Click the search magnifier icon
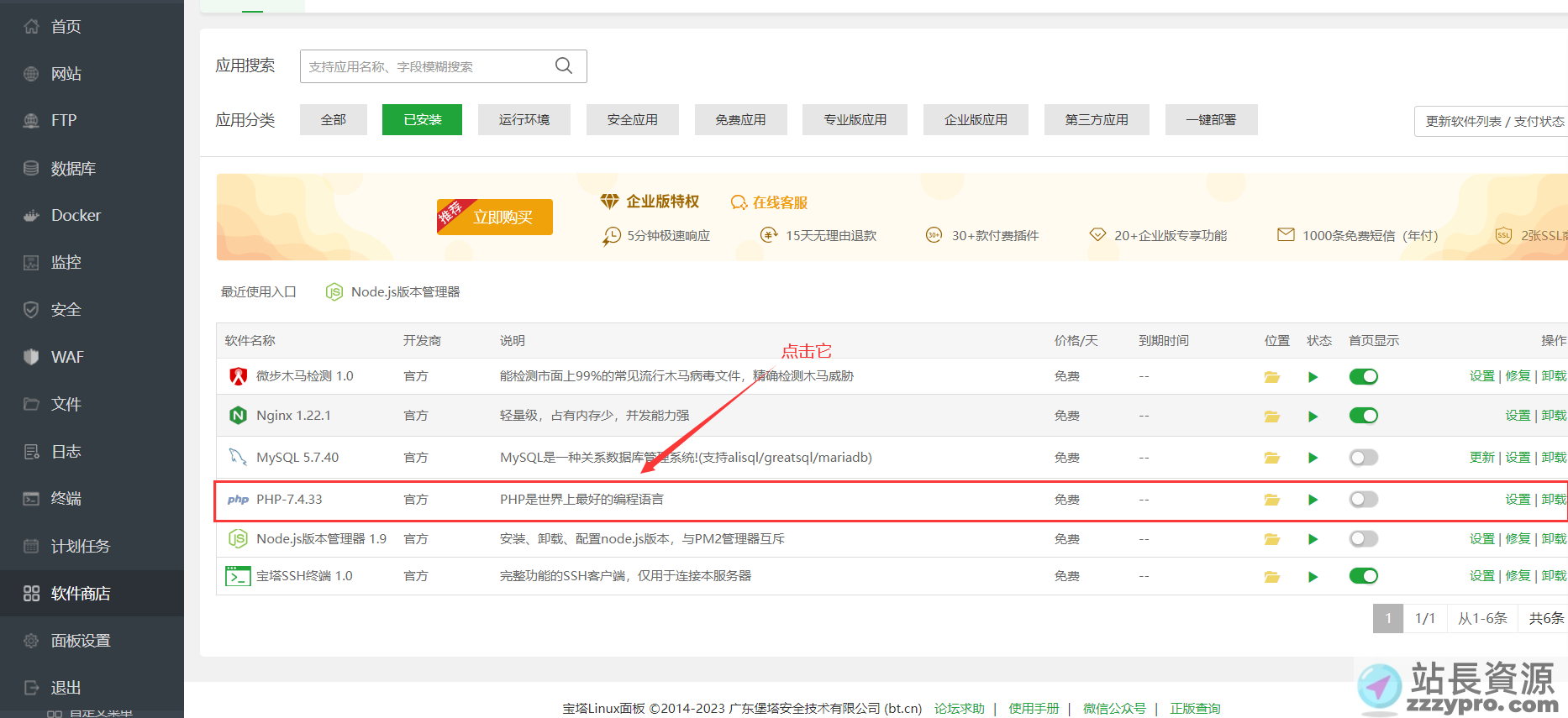The width and height of the screenshot is (1568, 718). (x=564, y=66)
